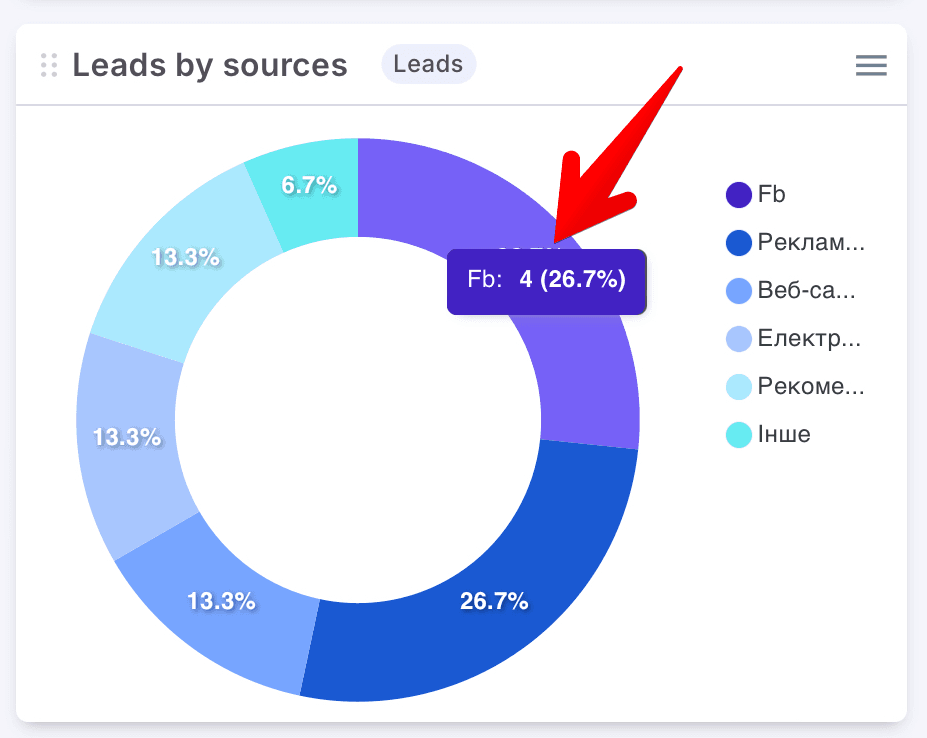Click the Leads tag badge
The height and width of the screenshot is (738, 927).
tap(428, 65)
